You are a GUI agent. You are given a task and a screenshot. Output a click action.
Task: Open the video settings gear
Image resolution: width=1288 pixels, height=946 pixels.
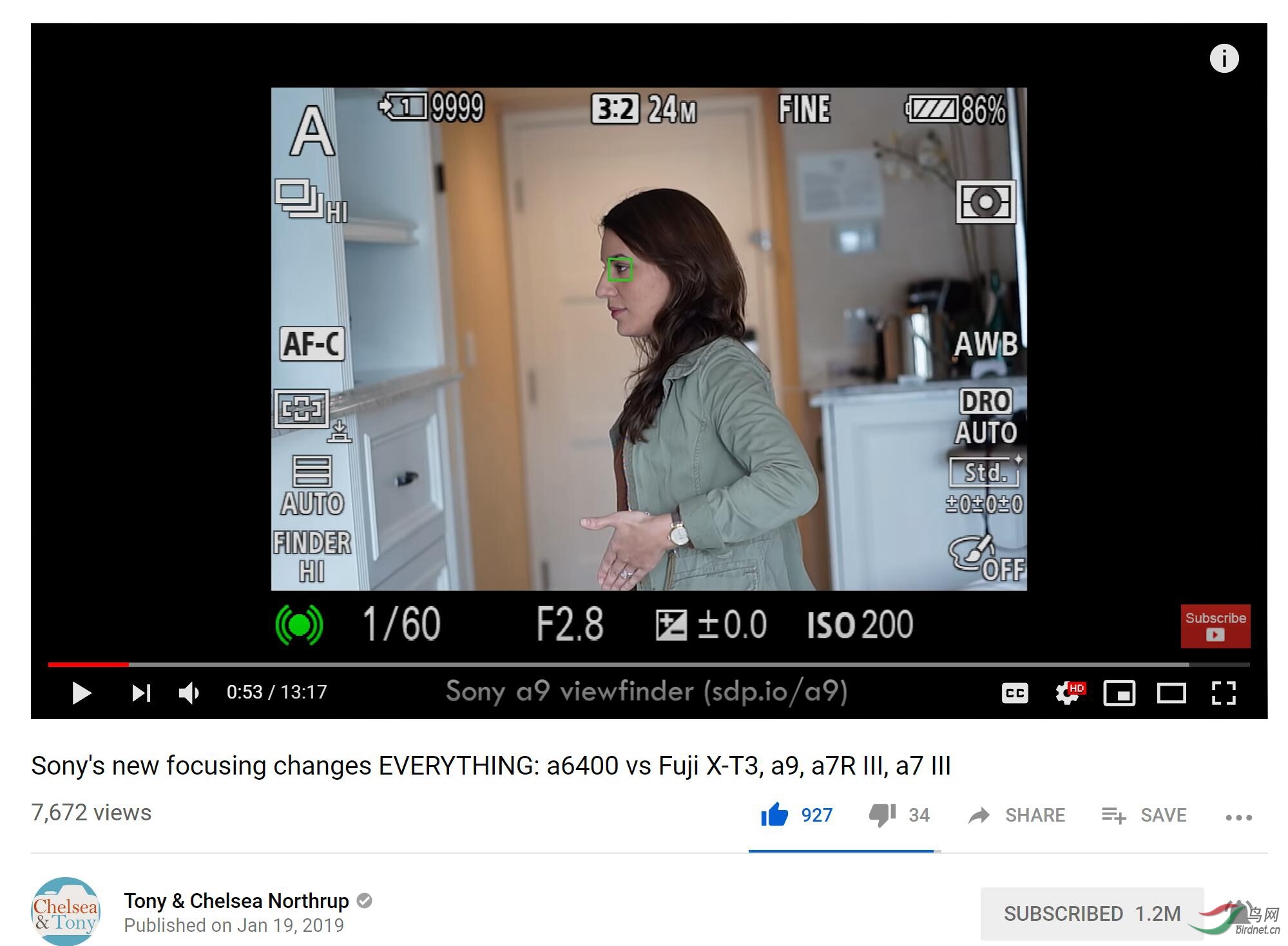point(1068,693)
